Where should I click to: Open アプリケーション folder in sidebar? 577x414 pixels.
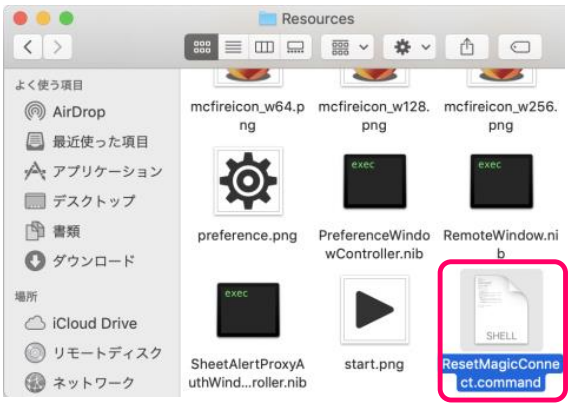[93, 171]
